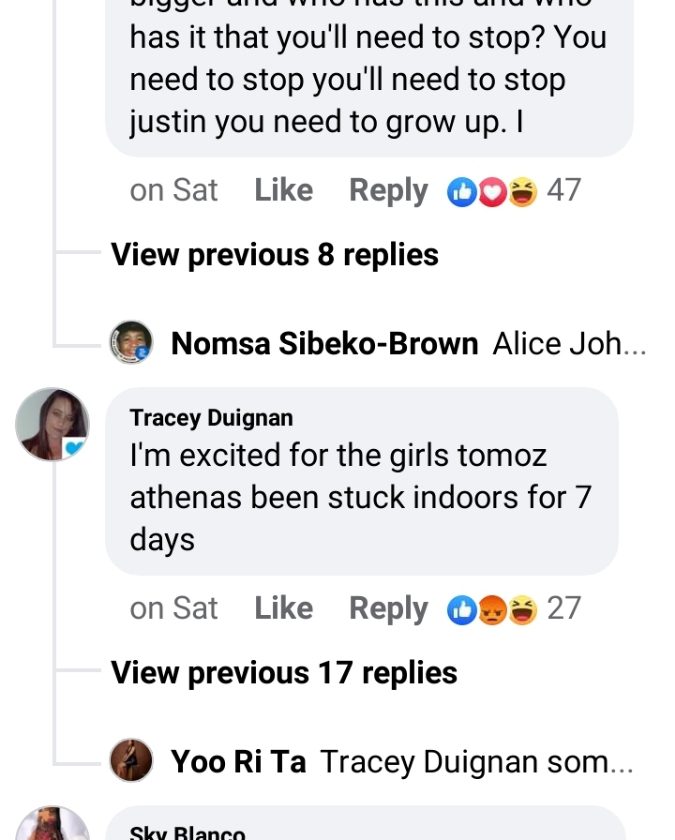This screenshot has width=675, height=840.
Task: Open Sky Blanco's profile picture
Action: coord(52,826)
